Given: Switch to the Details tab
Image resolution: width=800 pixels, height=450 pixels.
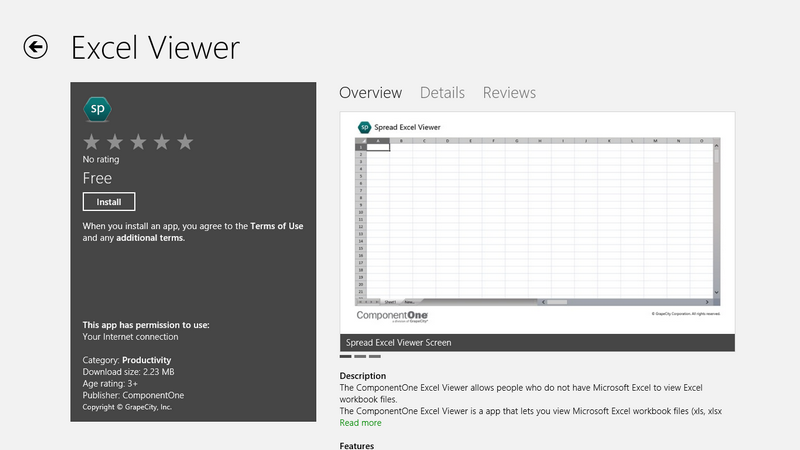Looking at the screenshot, I should tap(442, 93).
